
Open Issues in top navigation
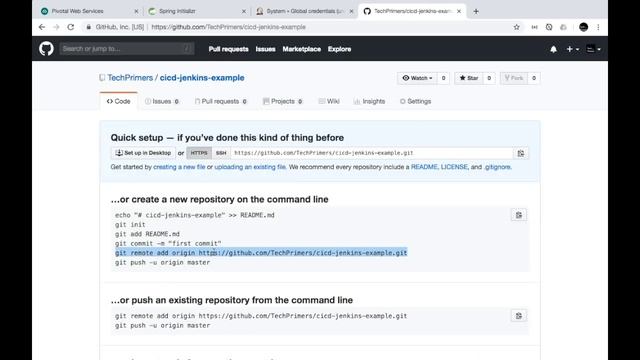click(265, 49)
